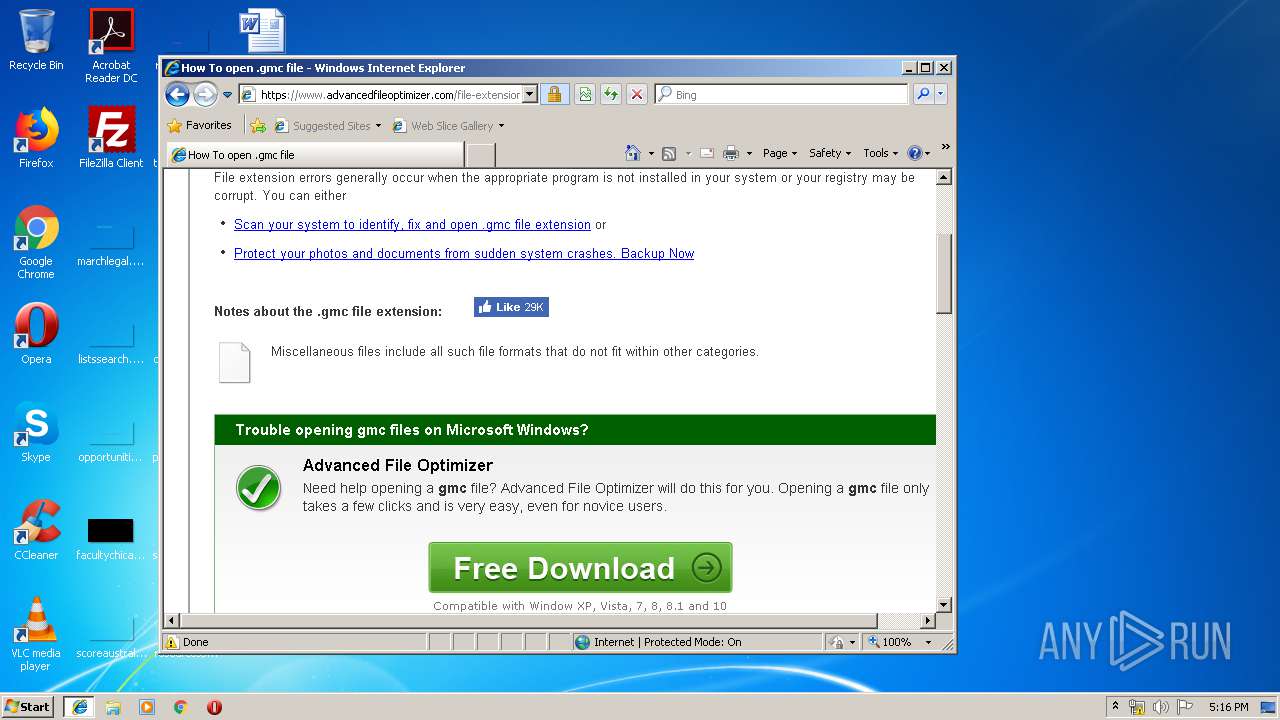Viewport: 1280px width, 720px height.
Task: Show hidden tray icons arrow
Action: (1115, 707)
